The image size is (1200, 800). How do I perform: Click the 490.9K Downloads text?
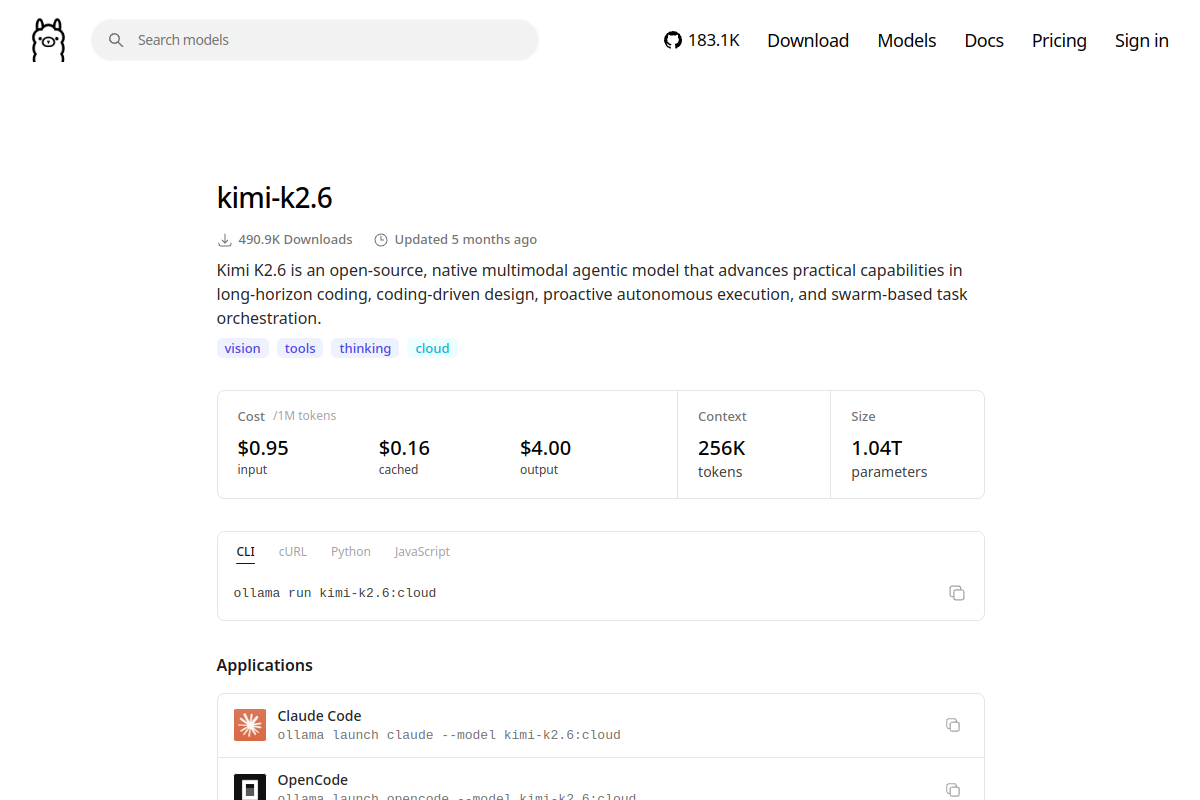295,240
